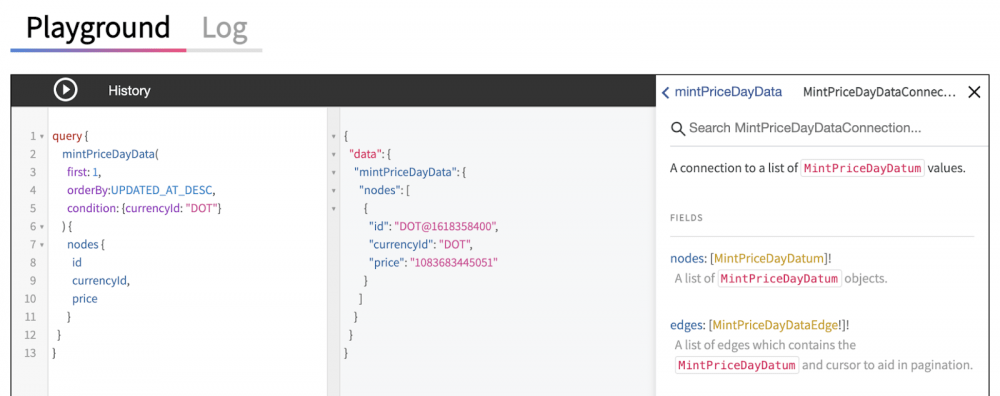1000x396 pixels.
Task: Select the Playground tab
Action: [98, 28]
